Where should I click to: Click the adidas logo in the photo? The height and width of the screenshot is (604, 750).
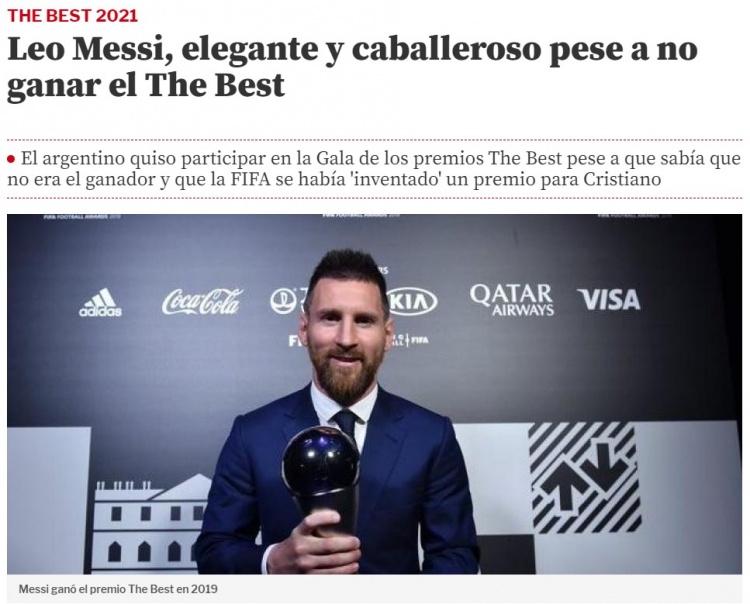pyautogui.click(x=100, y=302)
